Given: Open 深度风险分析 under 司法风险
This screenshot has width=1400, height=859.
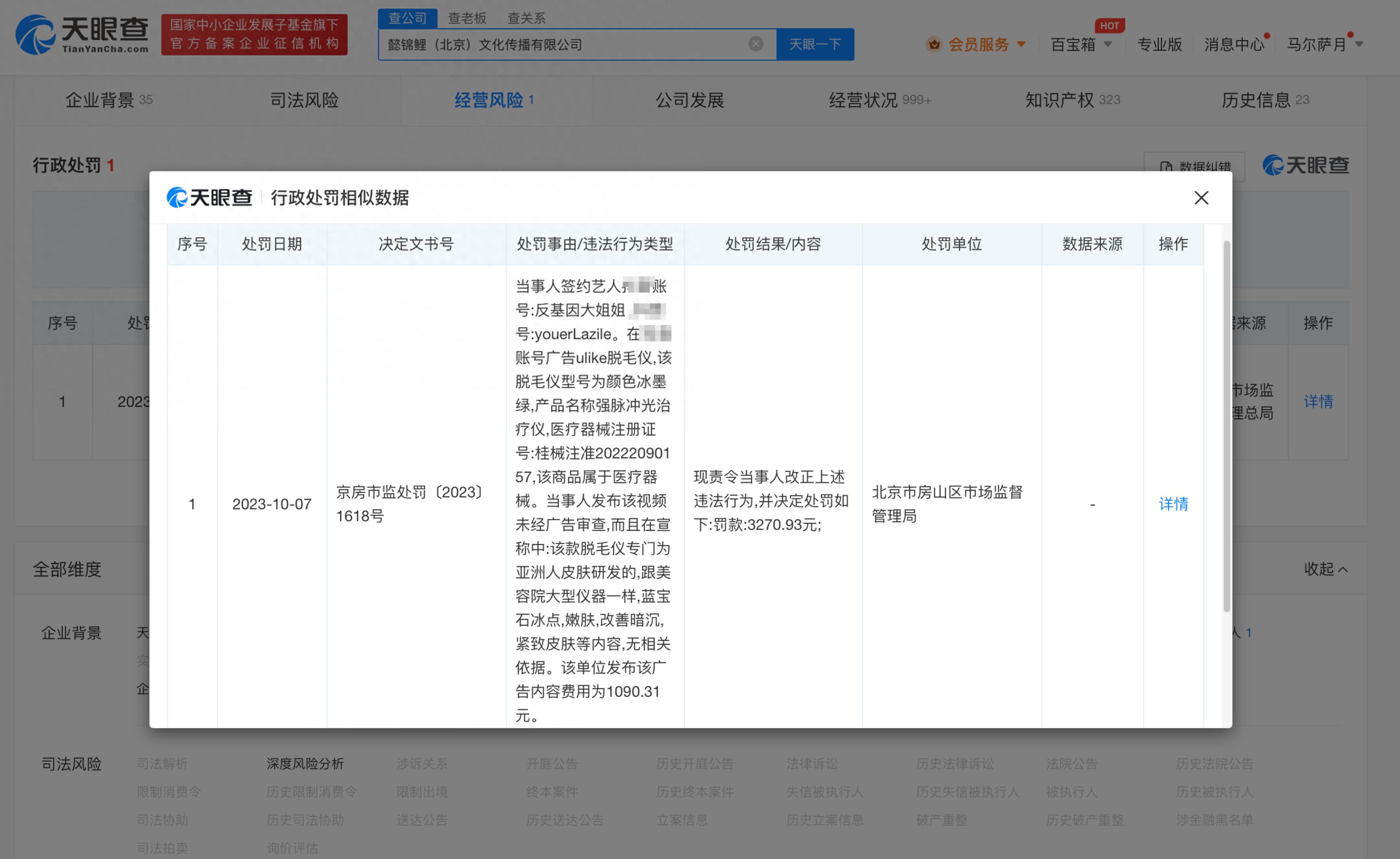Looking at the screenshot, I should [x=305, y=764].
